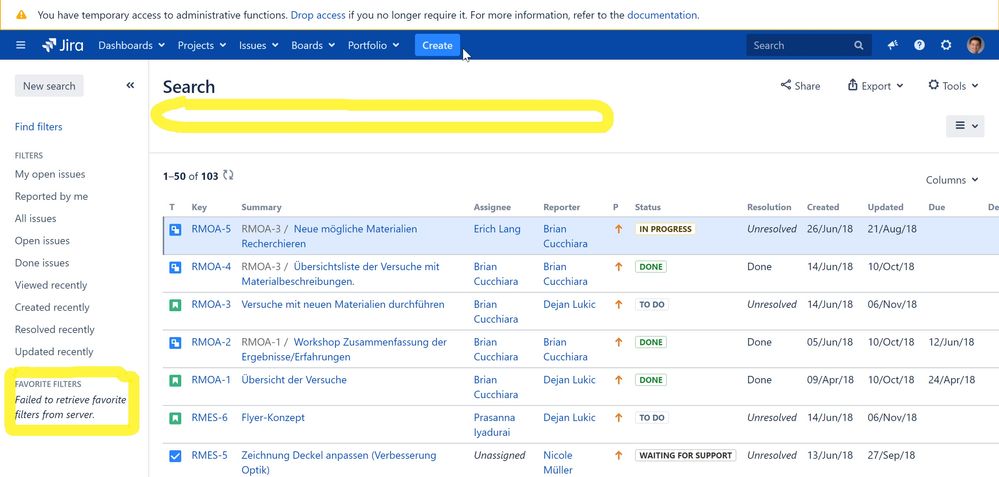Click the sub-task type icon for RMOA-2
The width and height of the screenshot is (999, 477).
click(175, 343)
